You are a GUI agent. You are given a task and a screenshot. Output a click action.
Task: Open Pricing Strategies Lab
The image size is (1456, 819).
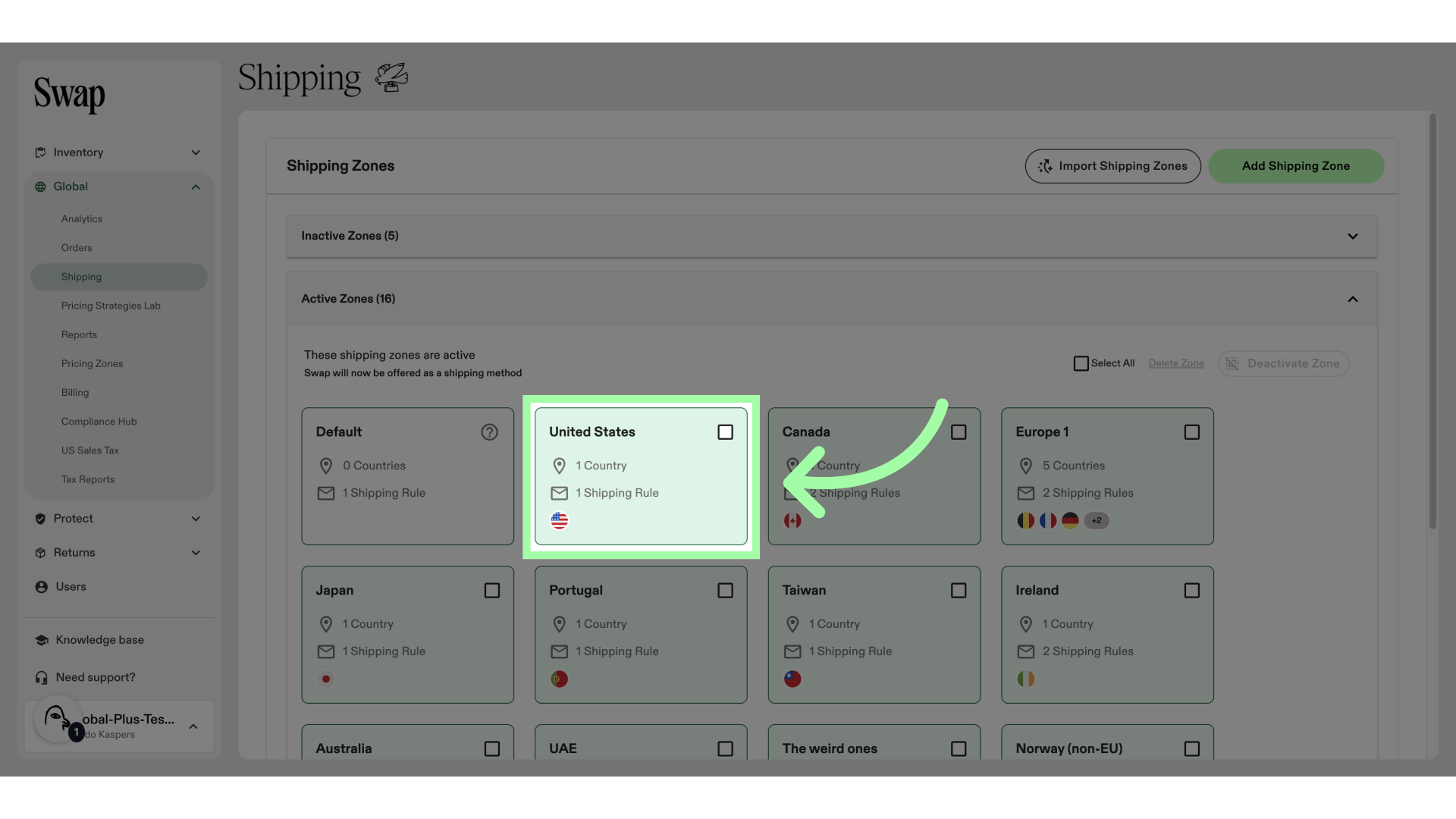[x=111, y=306]
